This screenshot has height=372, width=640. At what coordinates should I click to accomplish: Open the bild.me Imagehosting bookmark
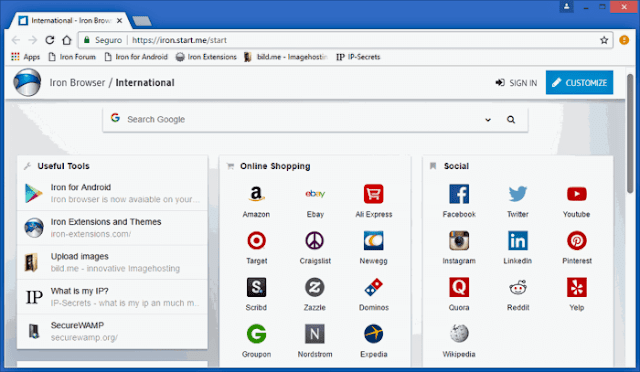tap(286, 57)
